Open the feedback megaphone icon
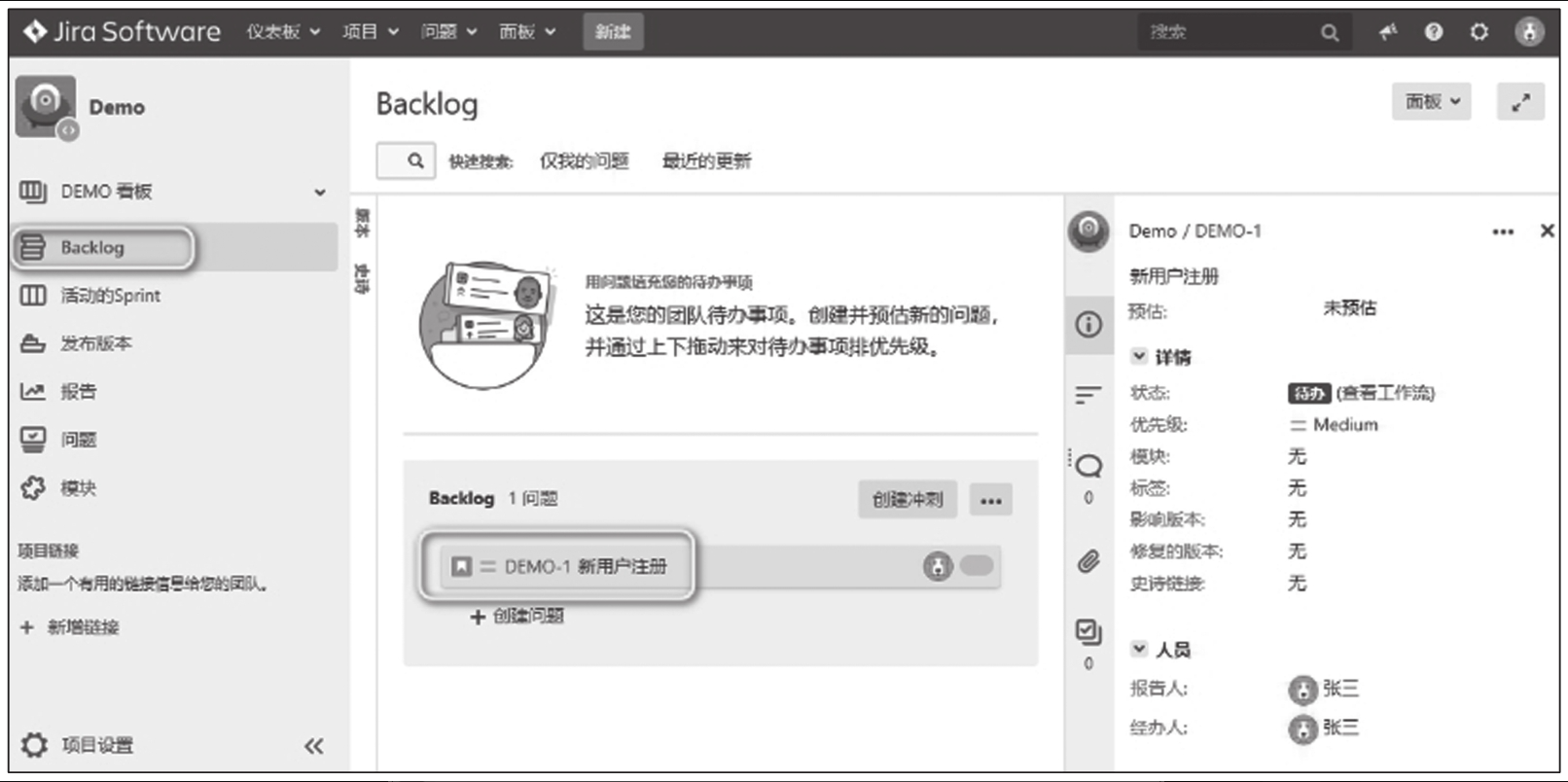1568x782 pixels. click(1388, 32)
